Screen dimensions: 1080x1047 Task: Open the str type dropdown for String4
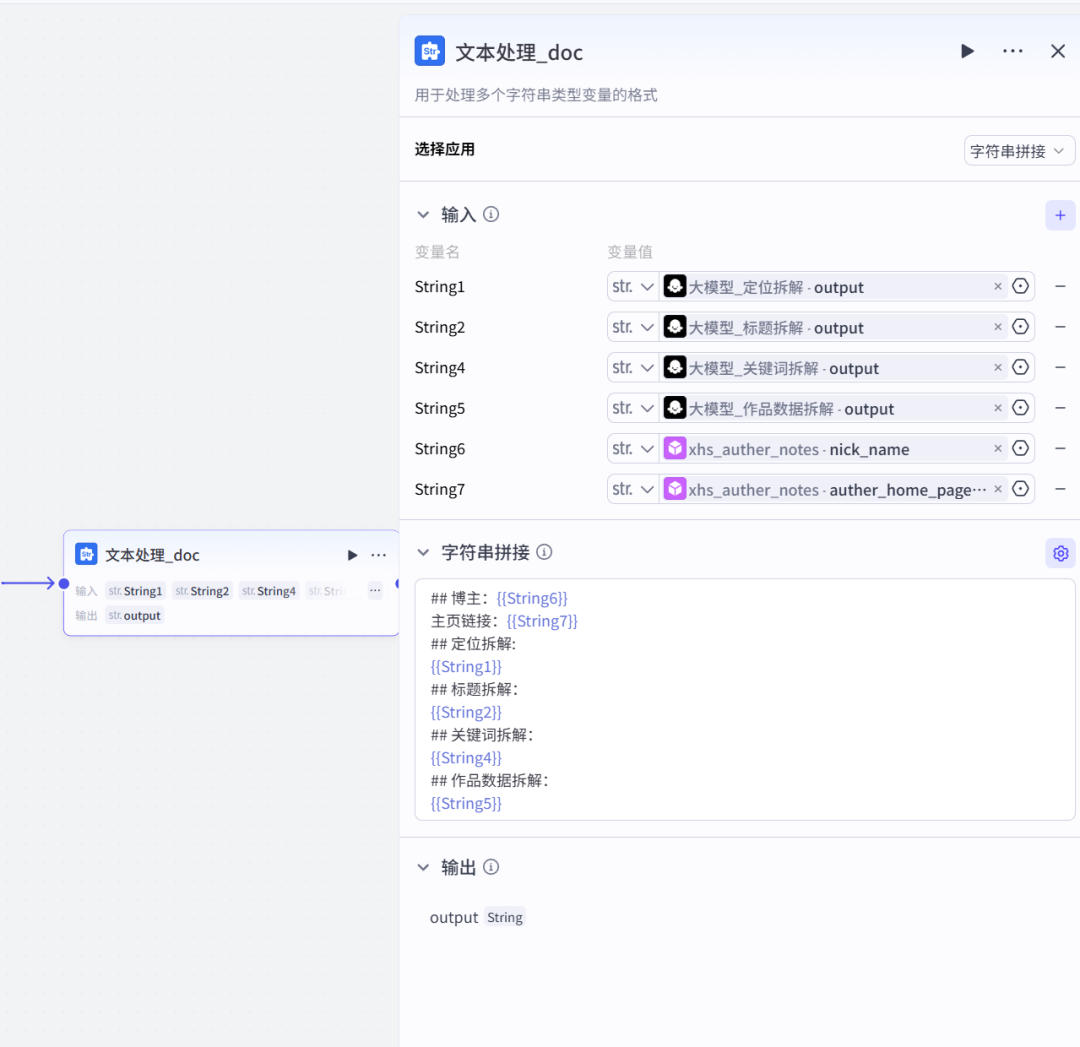pos(632,368)
